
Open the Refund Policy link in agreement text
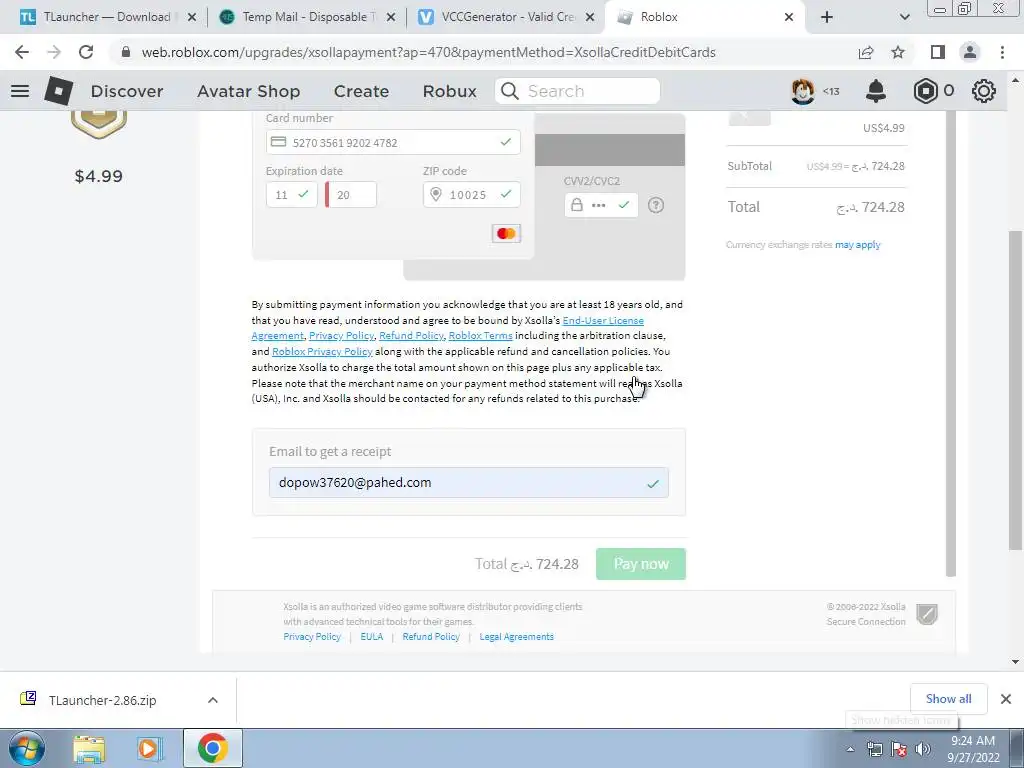tap(411, 336)
